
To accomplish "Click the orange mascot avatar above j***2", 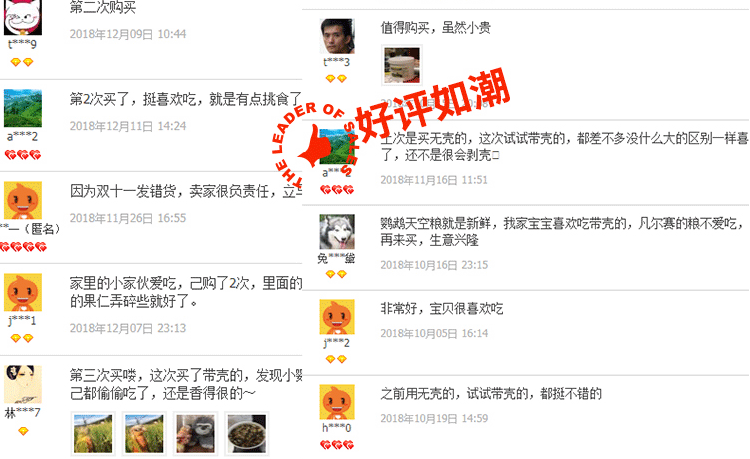I will coord(337,317).
